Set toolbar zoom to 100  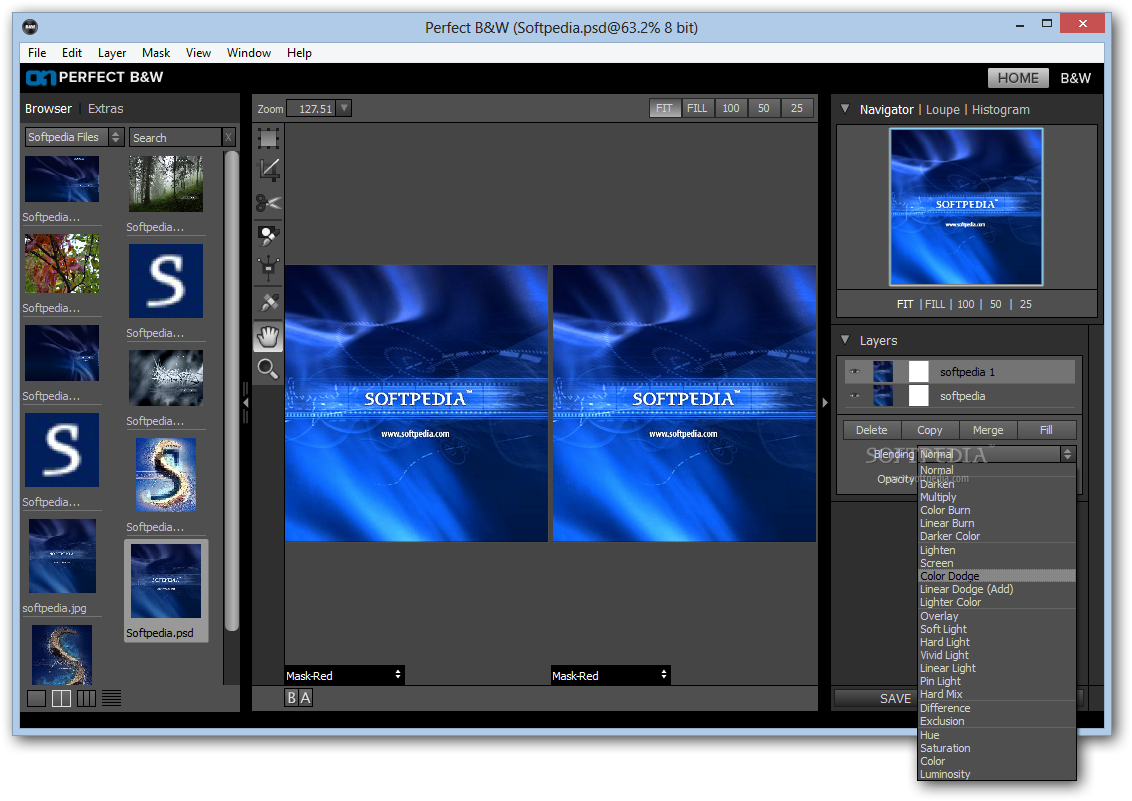tap(731, 108)
